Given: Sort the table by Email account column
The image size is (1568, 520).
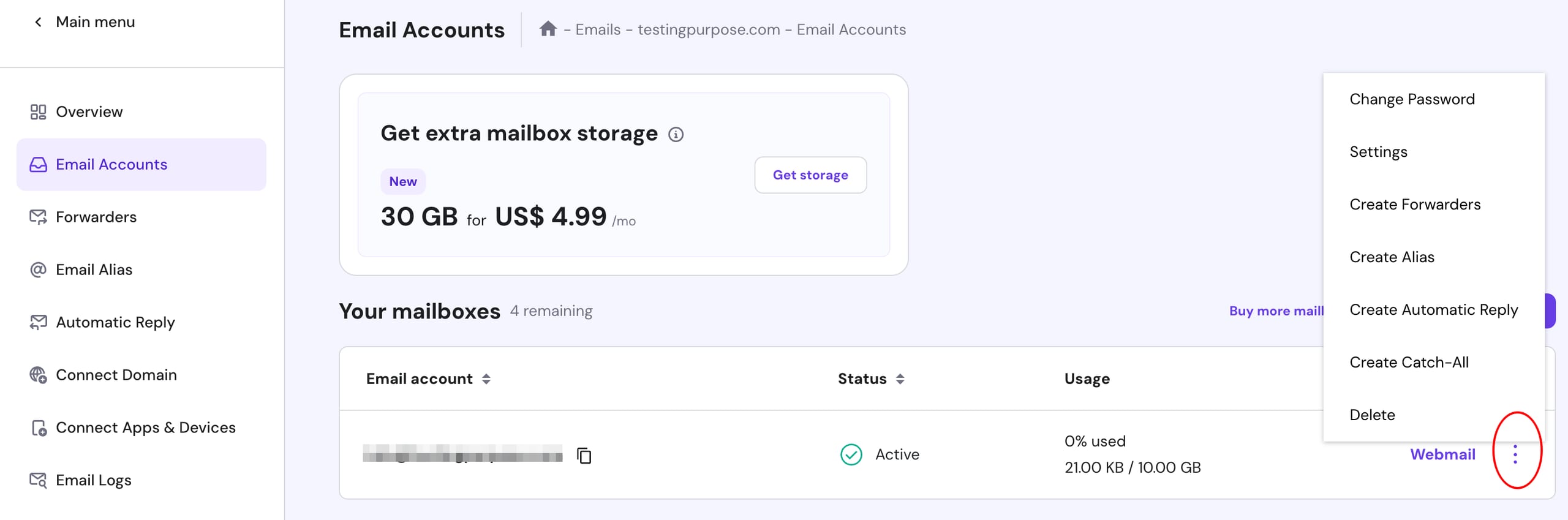Looking at the screenshot, I should (x=486, y=379).
